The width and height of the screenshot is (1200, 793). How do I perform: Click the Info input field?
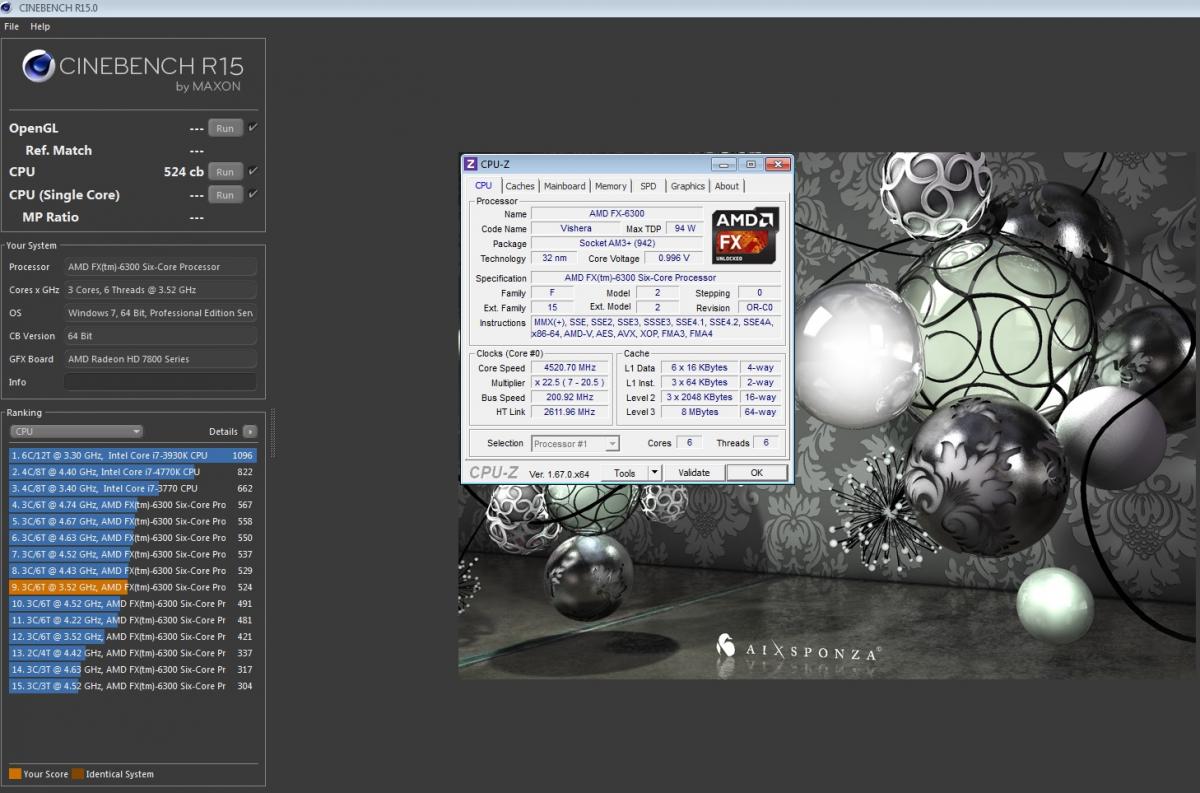[160, 382]
